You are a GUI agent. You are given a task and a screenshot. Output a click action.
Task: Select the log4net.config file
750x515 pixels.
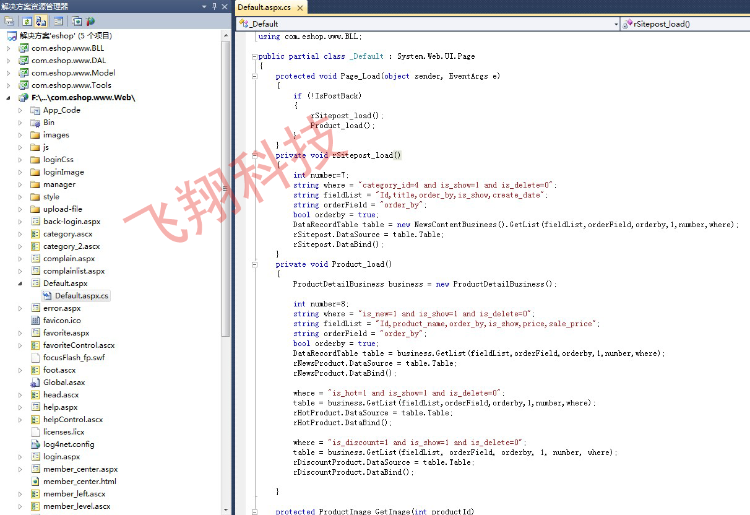click(68, 444)
